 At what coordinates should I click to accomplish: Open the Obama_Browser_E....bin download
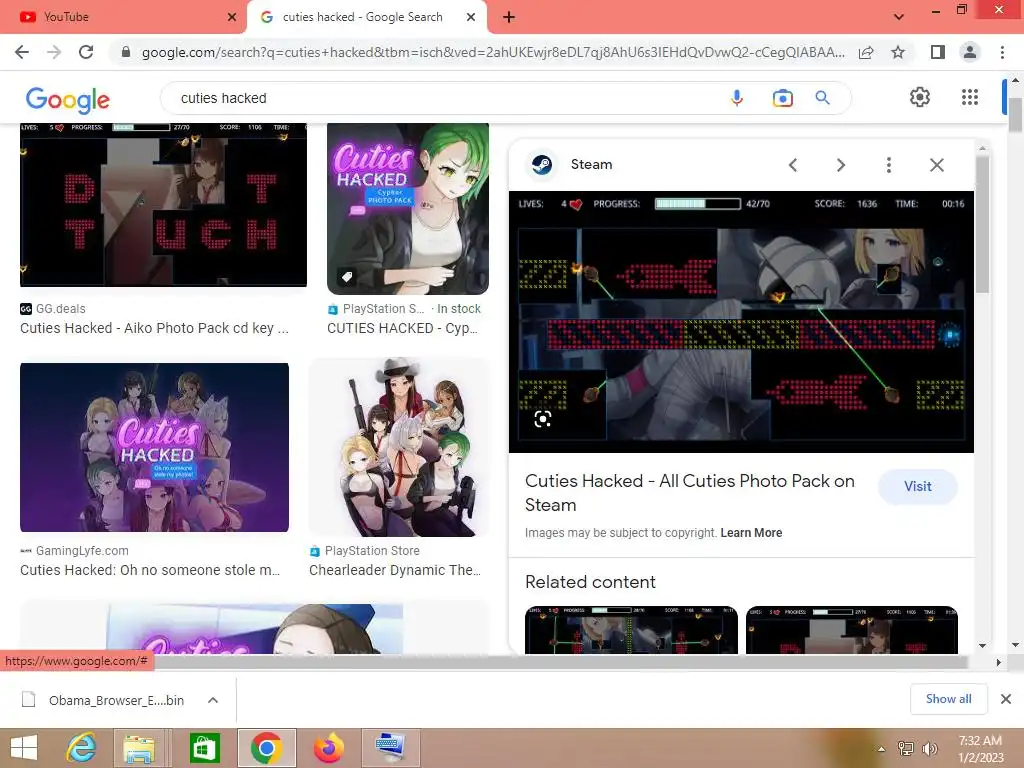click(116, 700)
